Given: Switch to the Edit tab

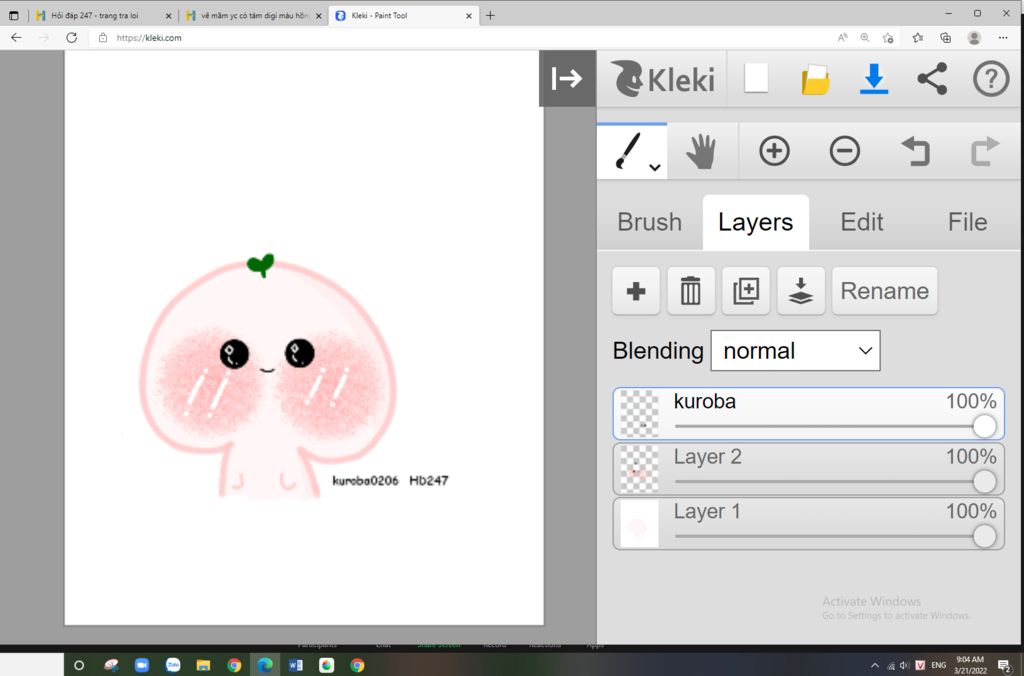Looking at the screenshot, I should (x=862, y=222).
